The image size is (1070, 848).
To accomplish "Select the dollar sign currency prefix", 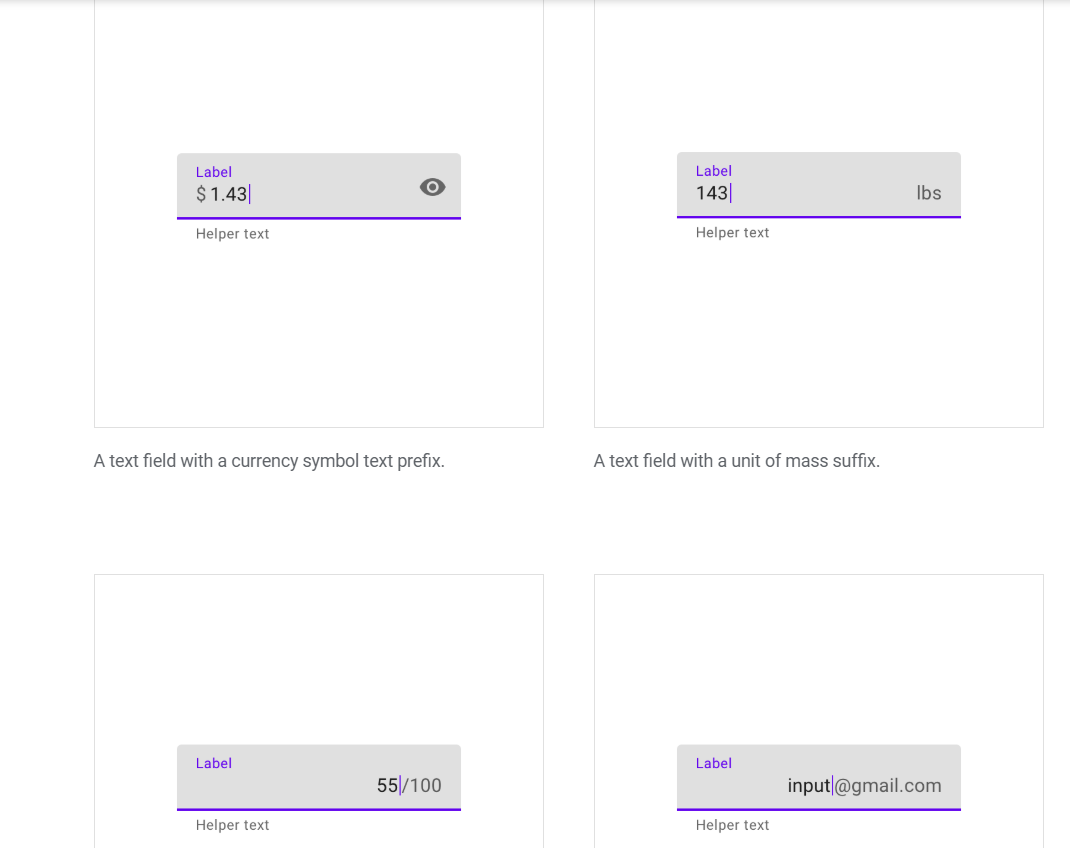I will tap(200, 193).
